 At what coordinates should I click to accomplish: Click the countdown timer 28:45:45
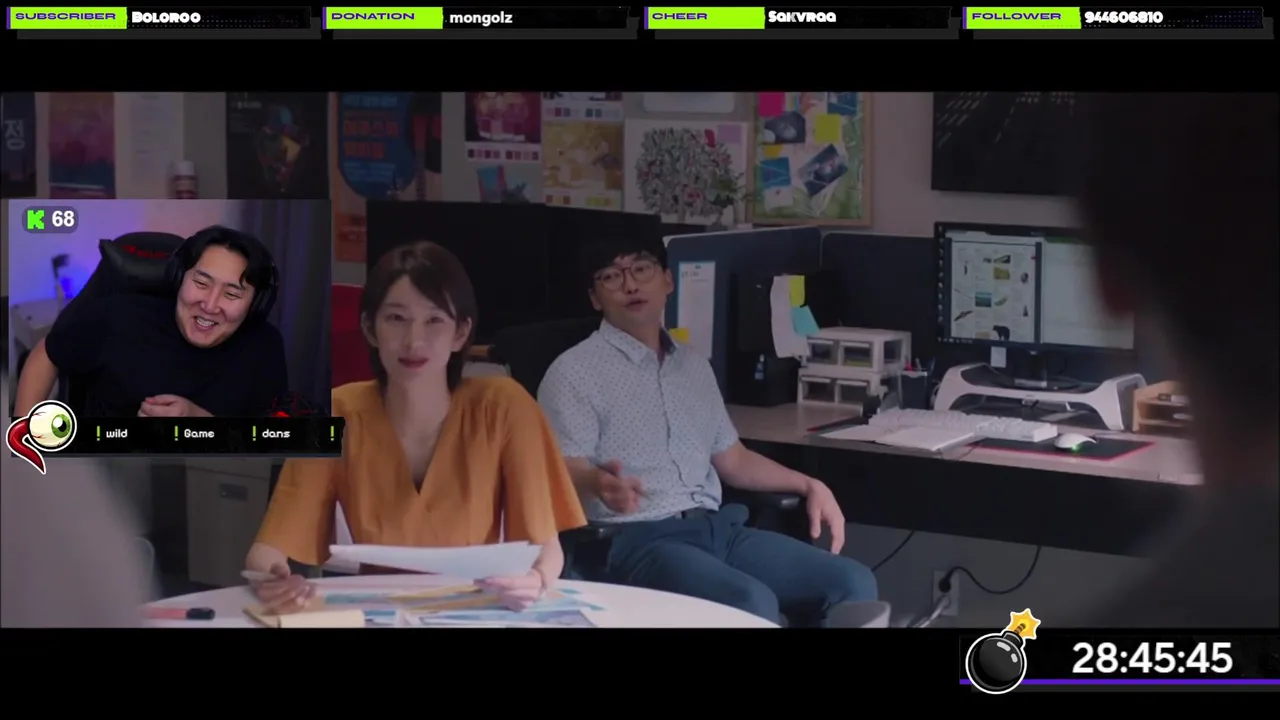coord(1152,659)
